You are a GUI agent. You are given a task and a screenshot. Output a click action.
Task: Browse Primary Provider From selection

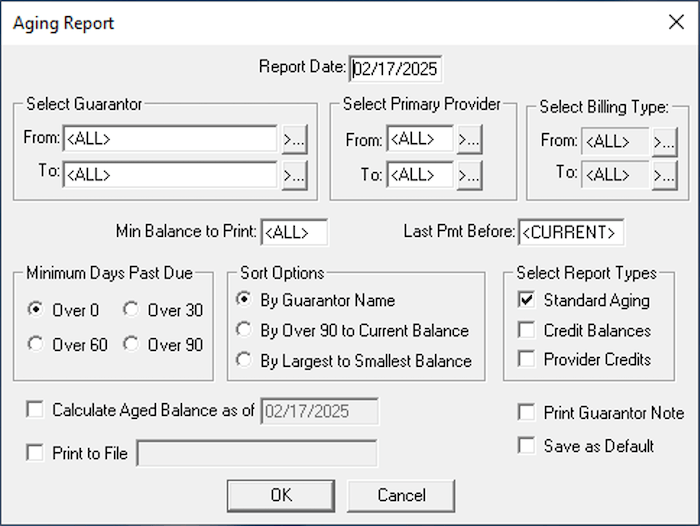[x=469, y=140]
